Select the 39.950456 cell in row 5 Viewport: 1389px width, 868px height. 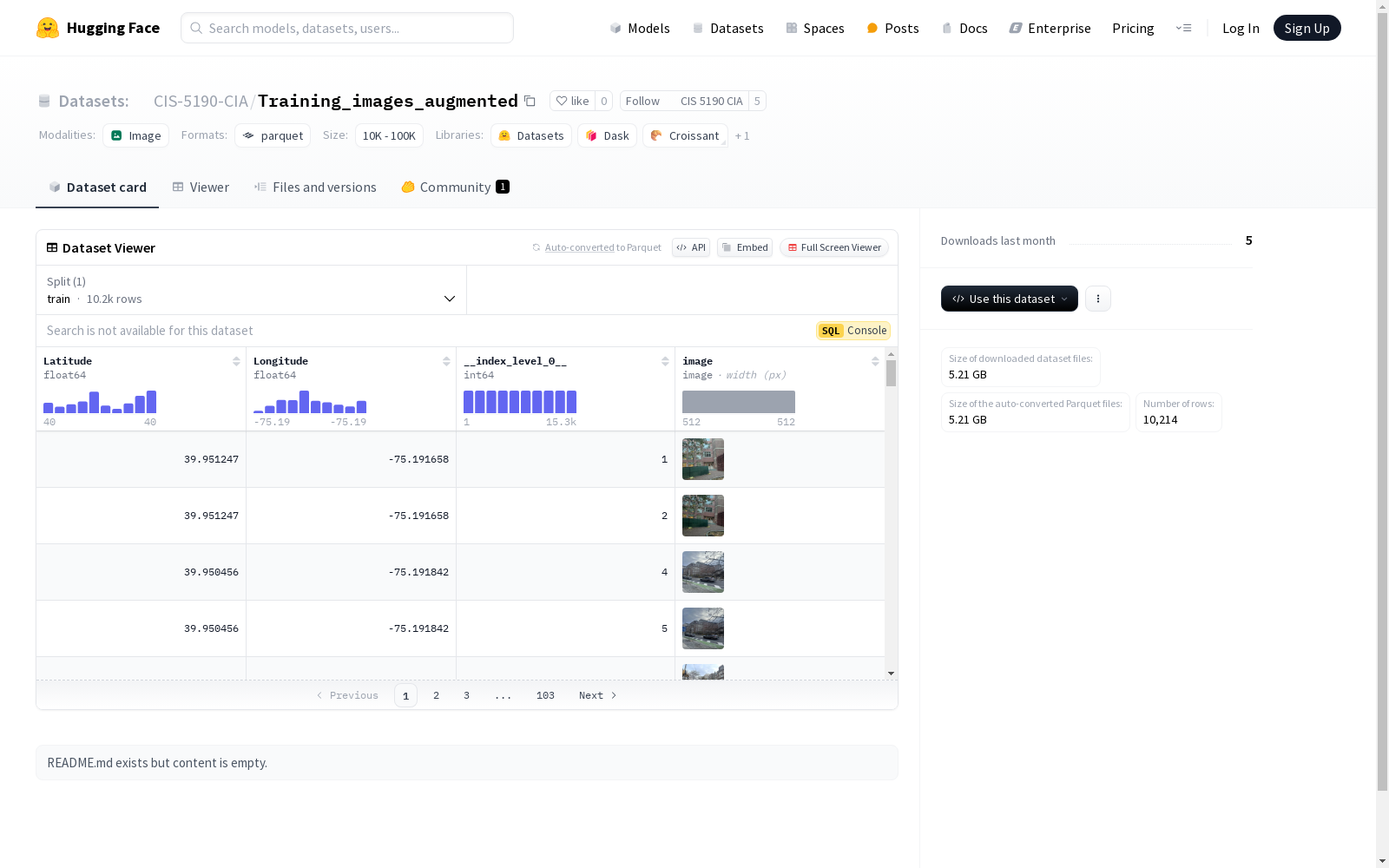coord(142,628)
